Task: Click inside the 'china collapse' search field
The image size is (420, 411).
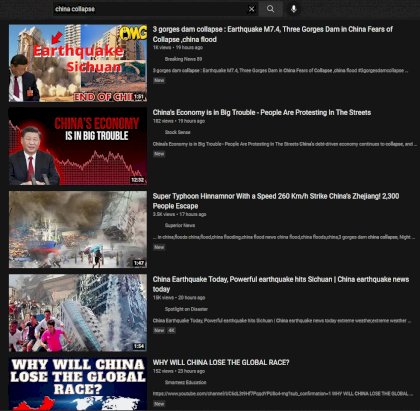Action: pyautogui.click(x=150, y=9)
